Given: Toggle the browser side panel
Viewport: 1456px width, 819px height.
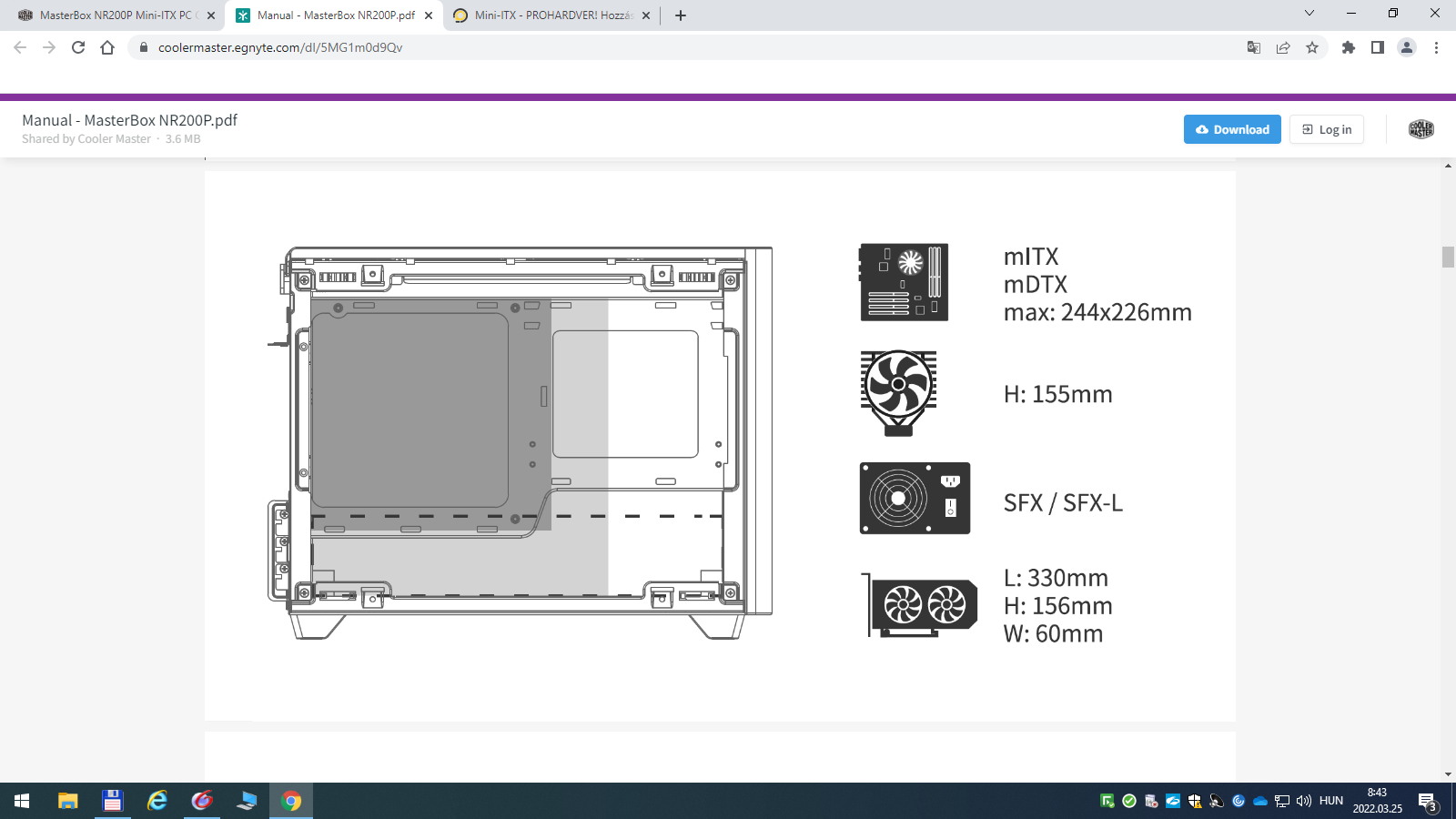Looking at the screenshot, I should pos(1378,47).
